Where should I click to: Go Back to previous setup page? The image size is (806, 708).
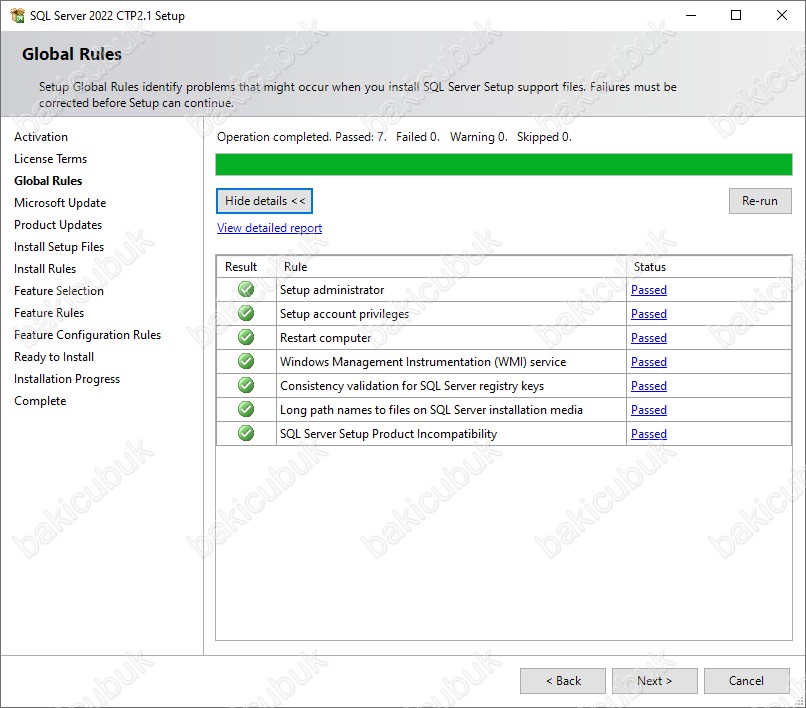pyautogui.click(x=563, y=681)
